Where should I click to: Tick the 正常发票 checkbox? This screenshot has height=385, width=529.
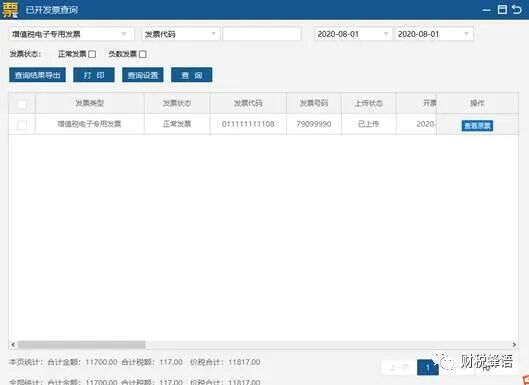coord(92,54)
